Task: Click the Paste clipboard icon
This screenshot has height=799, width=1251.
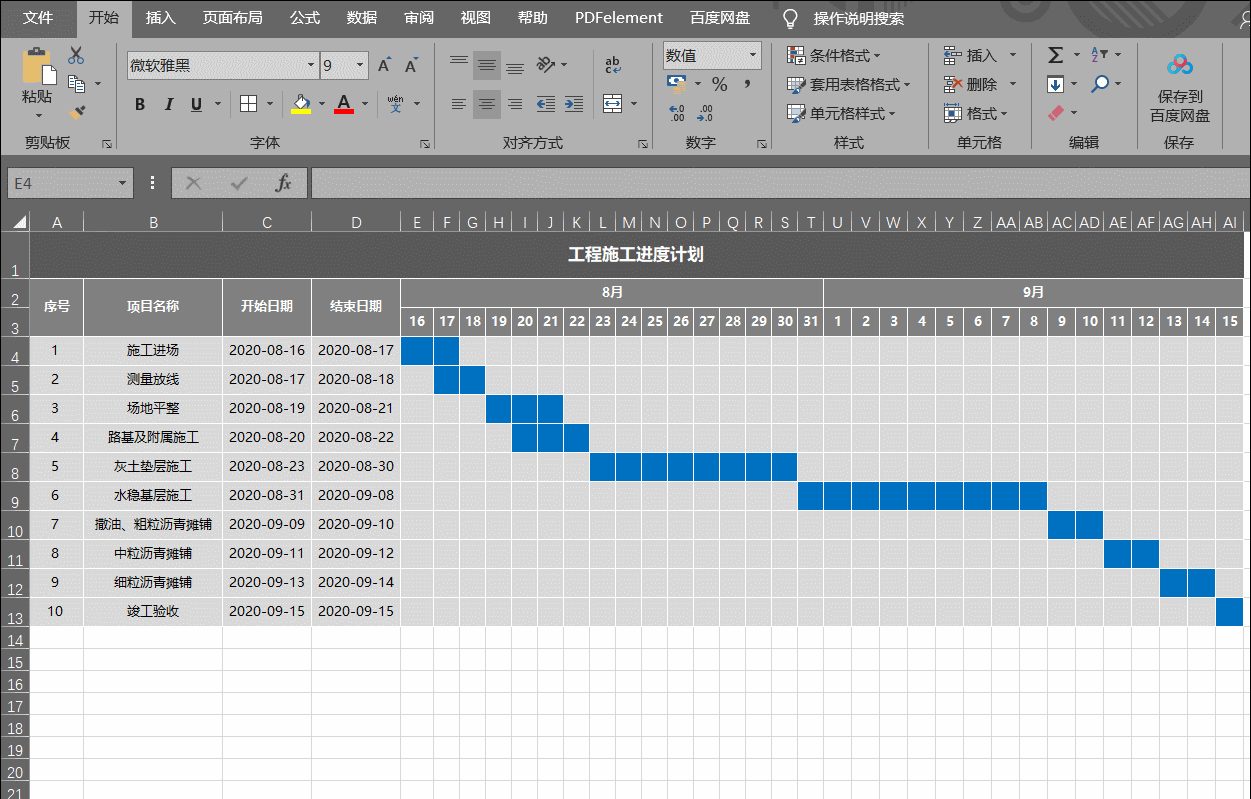Action: click(x=39, y=65)
